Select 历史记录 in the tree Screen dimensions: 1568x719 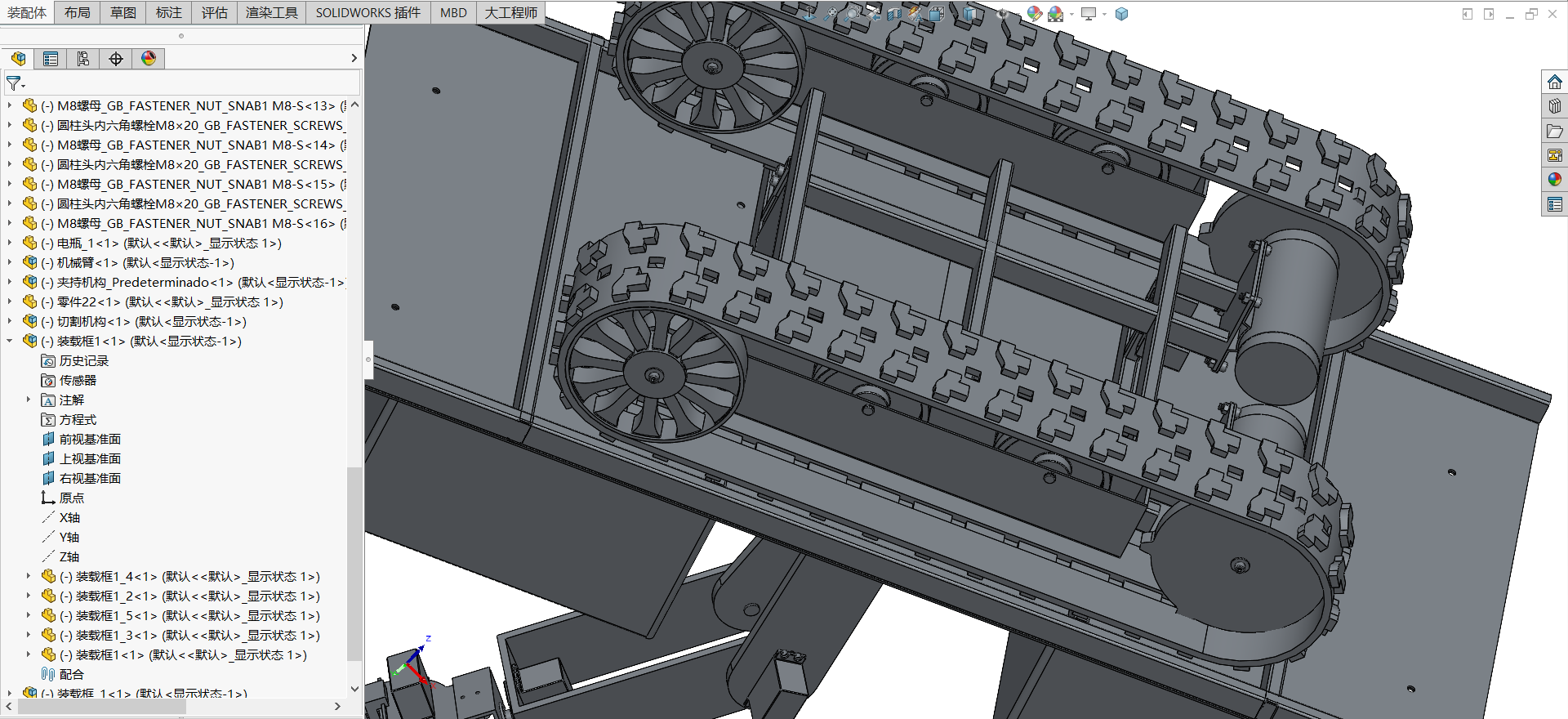(83, 360)
